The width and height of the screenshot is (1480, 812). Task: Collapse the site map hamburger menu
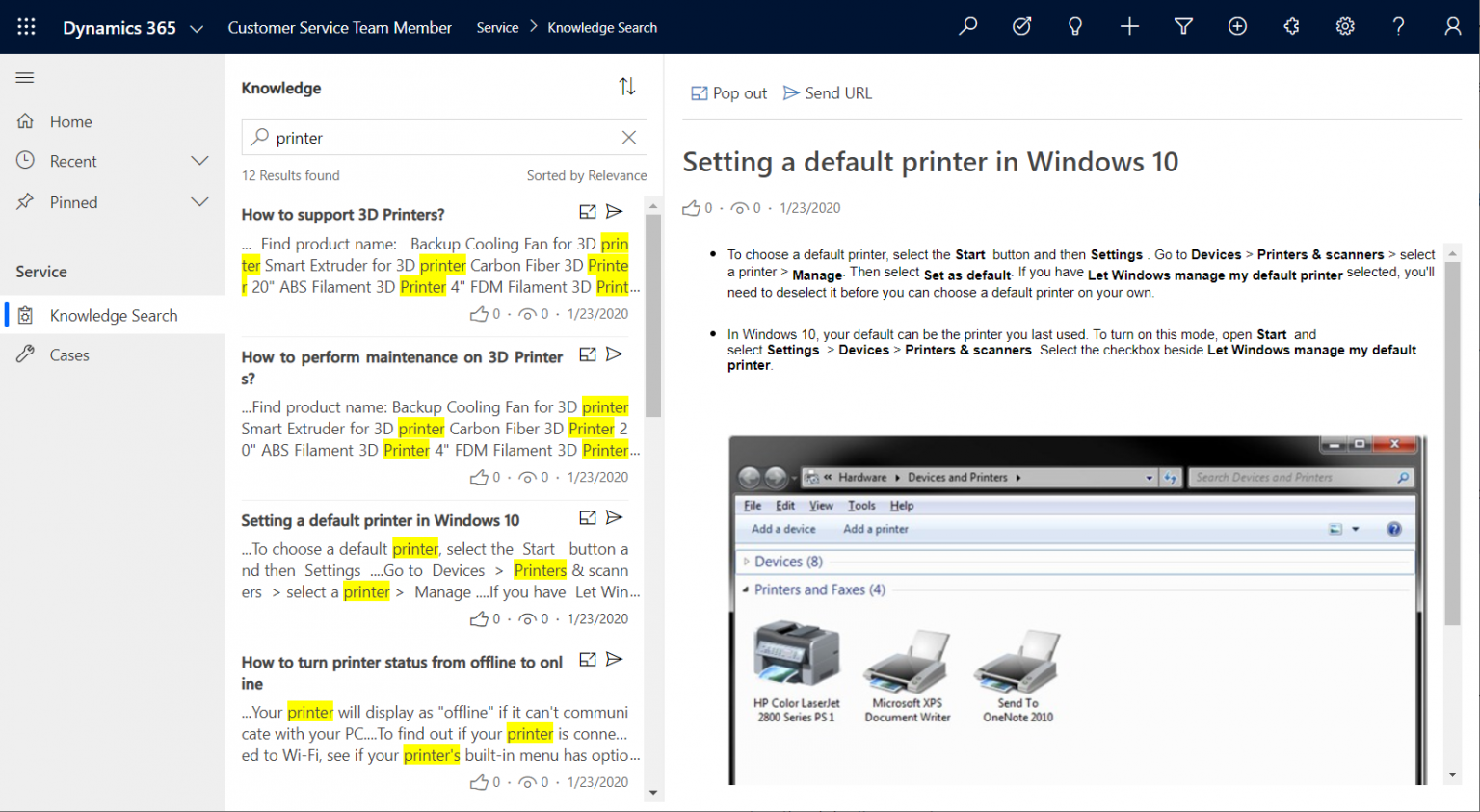(x=25, y=78)
